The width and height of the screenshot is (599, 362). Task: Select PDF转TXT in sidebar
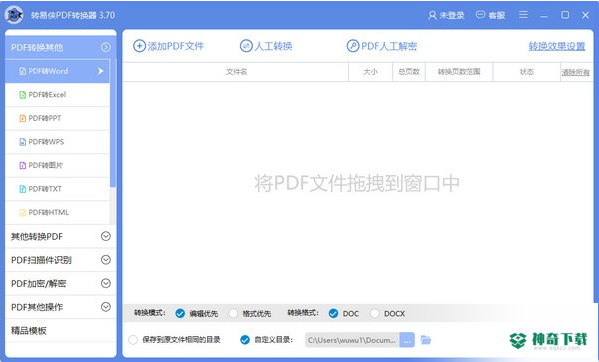click(57, 189)
